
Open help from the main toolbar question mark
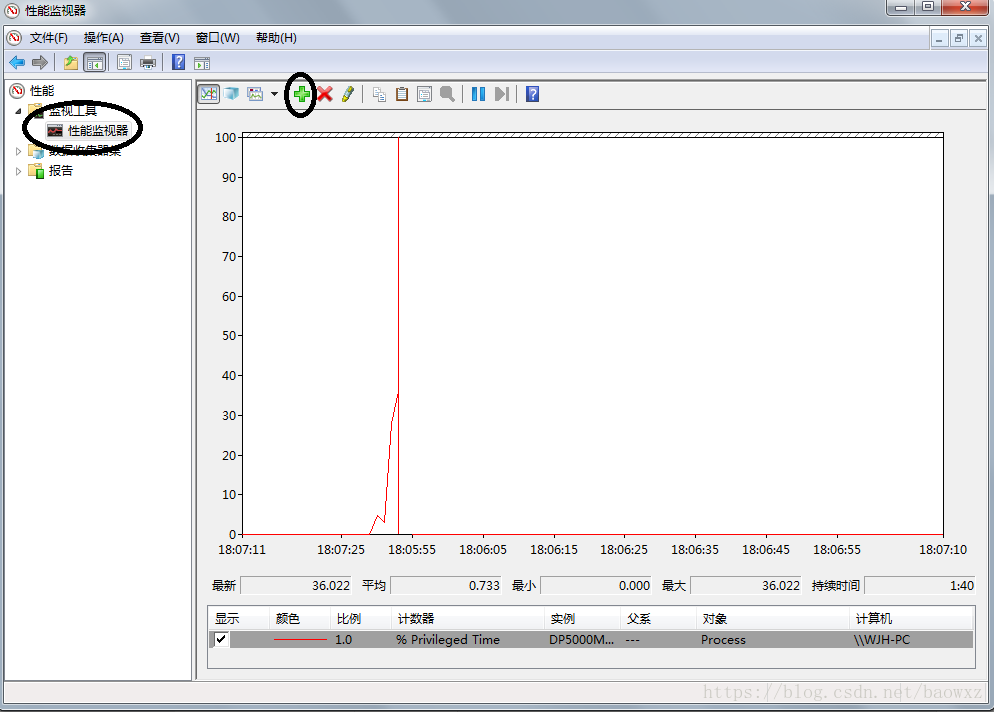pyautogui.click(x=179, y=62)
